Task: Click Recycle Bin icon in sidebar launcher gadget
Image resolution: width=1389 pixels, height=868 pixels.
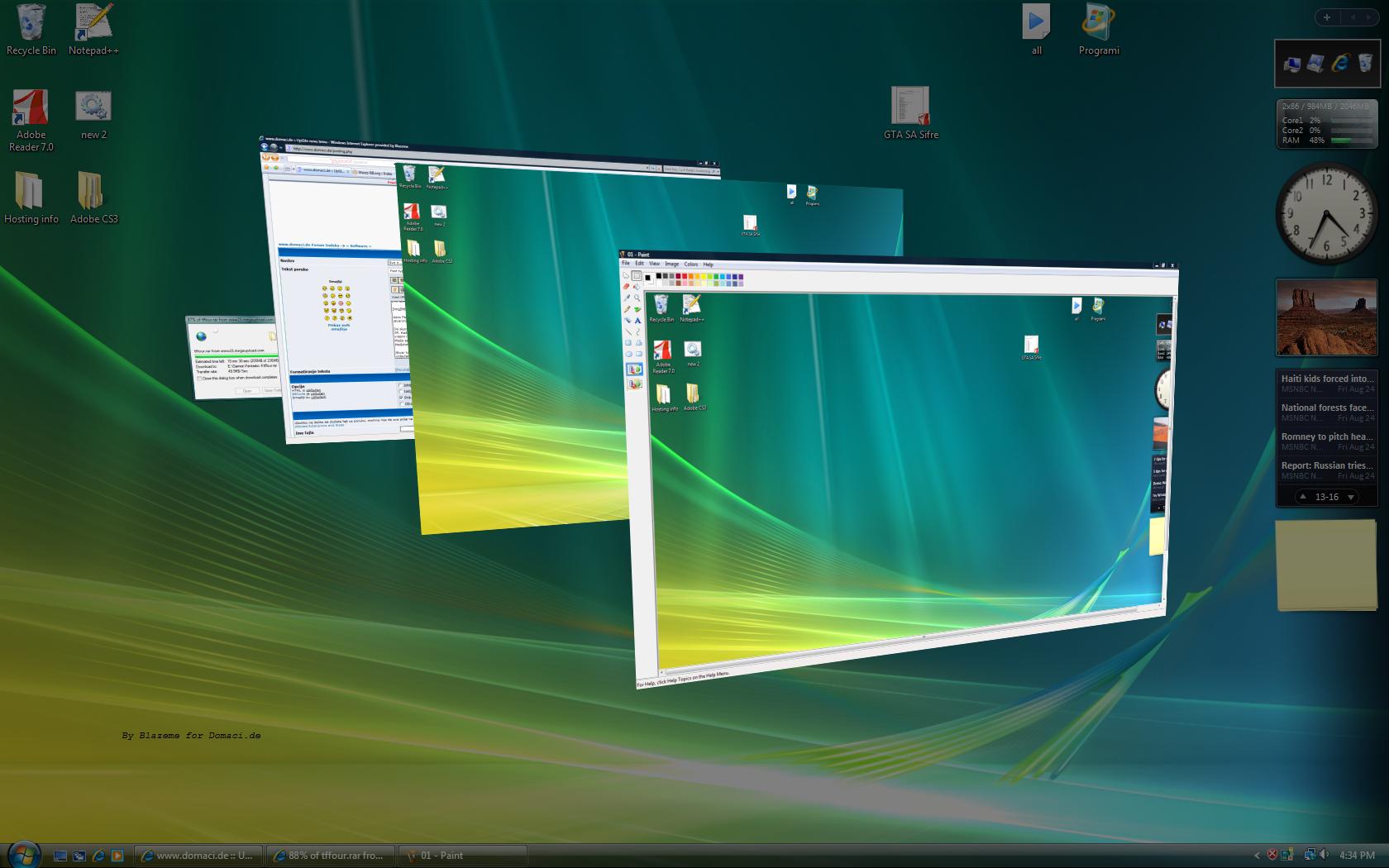Action: click(1365, 62)
